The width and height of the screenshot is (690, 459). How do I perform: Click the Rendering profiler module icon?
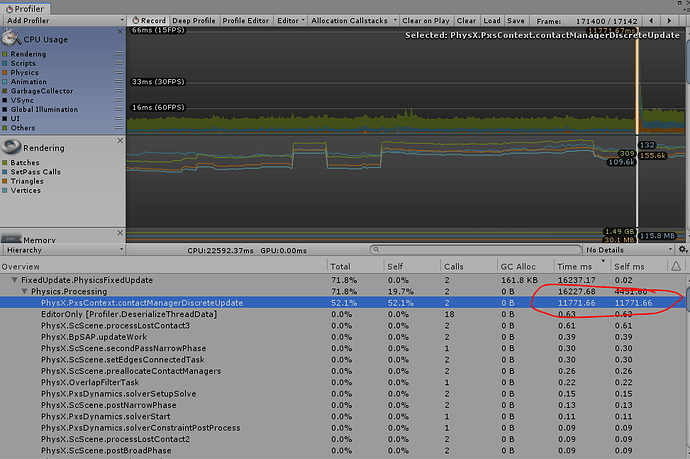[11, 147]
